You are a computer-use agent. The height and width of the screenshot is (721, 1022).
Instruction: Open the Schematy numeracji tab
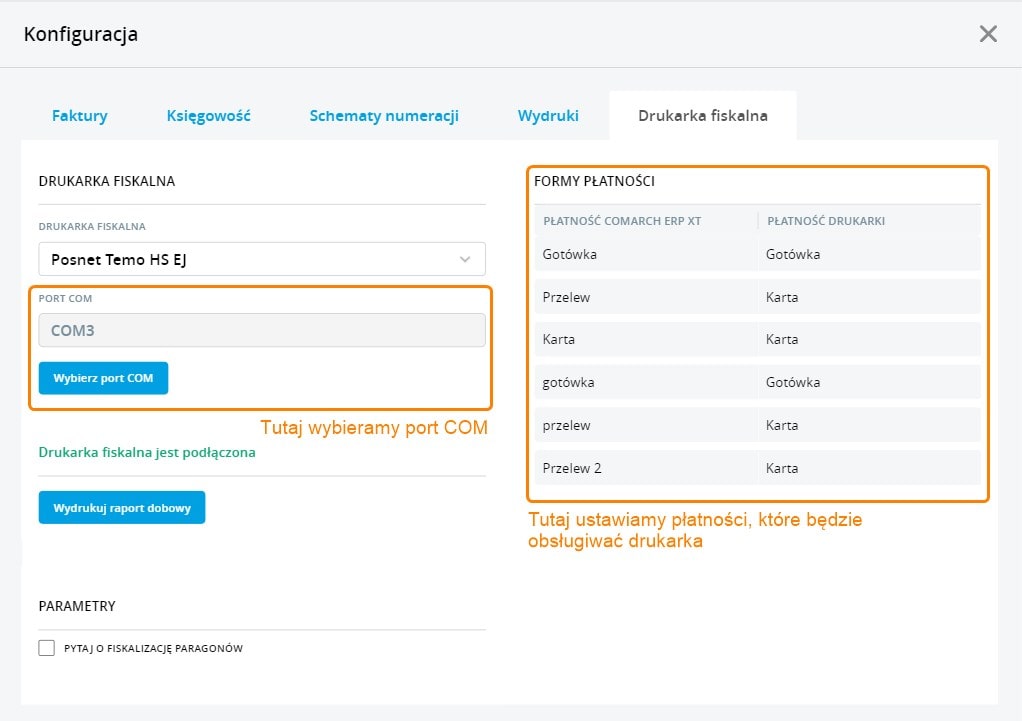click(384, 116)
